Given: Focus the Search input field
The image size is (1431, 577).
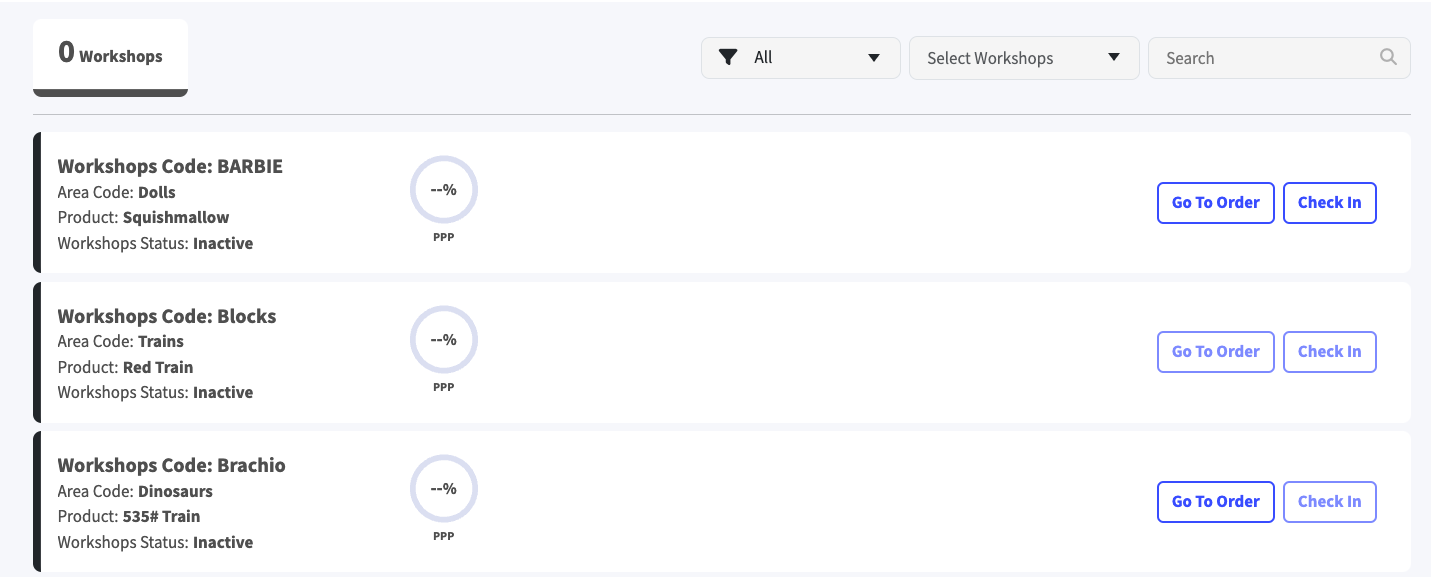Looking at the screenshot, I should click(x=1279, y=58).
